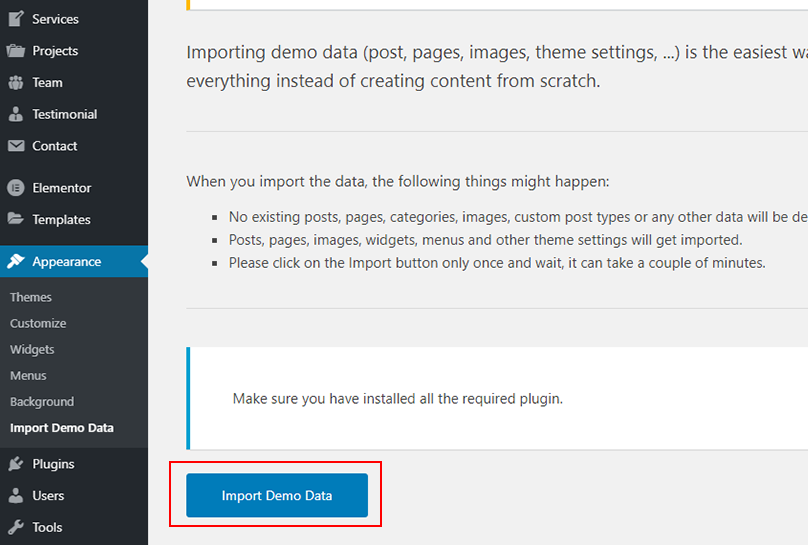Click the Team group icon
Image resolution: width=808 pixels, height=545 pixels.
tap(15, 83)
